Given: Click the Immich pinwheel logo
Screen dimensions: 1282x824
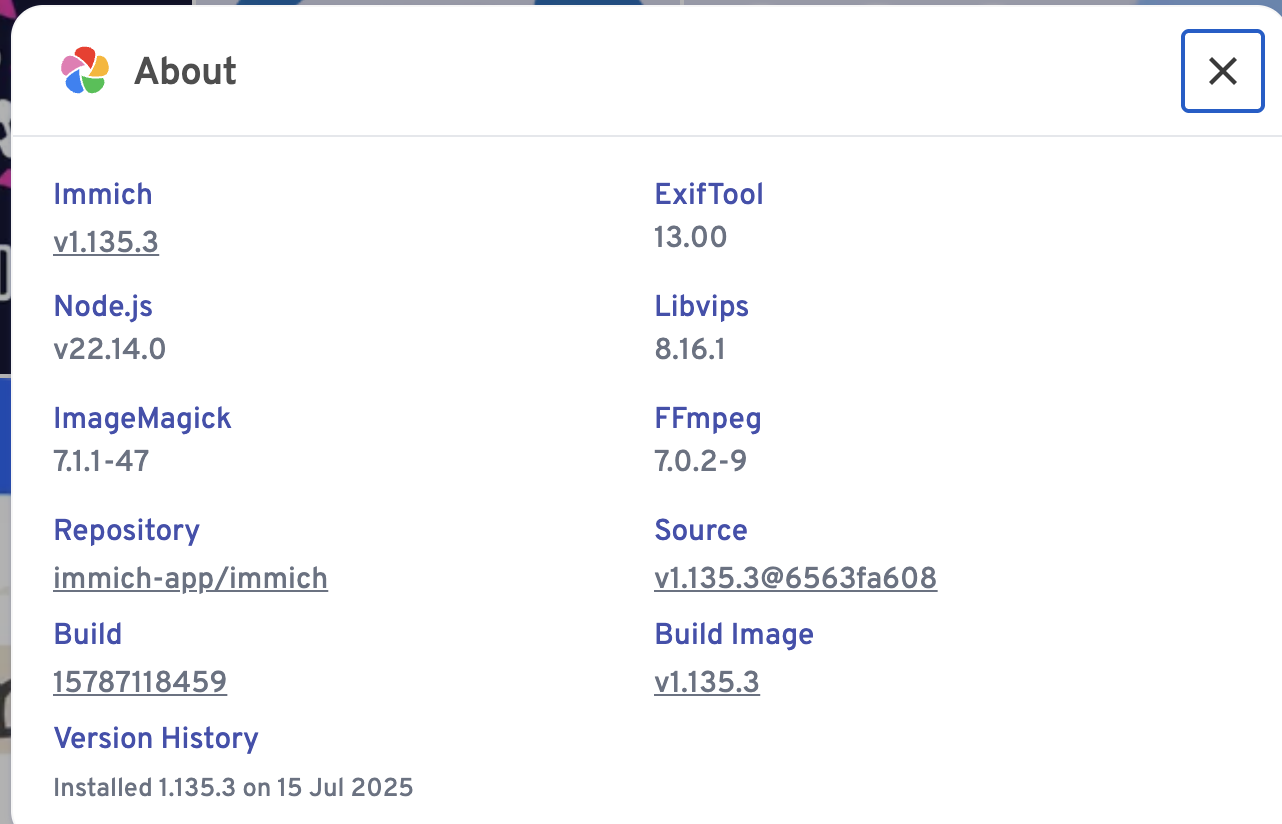Looking at the screenshot, I should point(84,71).
